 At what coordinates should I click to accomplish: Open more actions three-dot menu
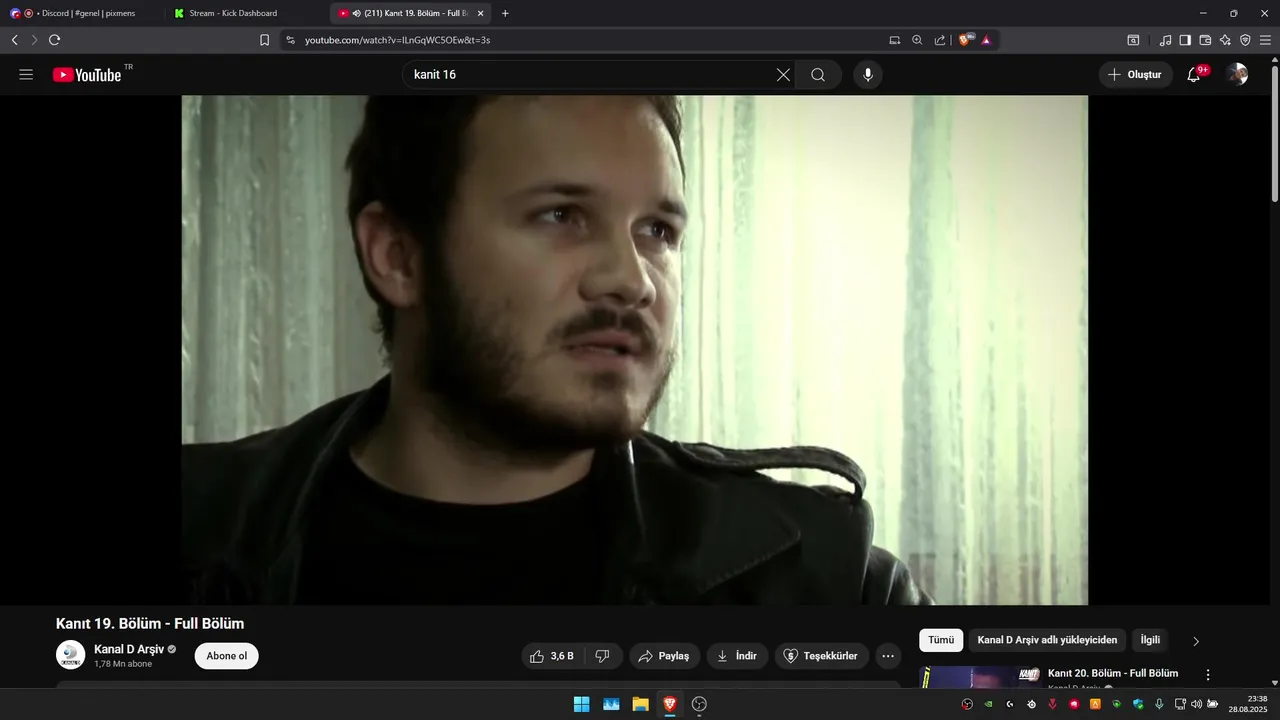point(888,656)
